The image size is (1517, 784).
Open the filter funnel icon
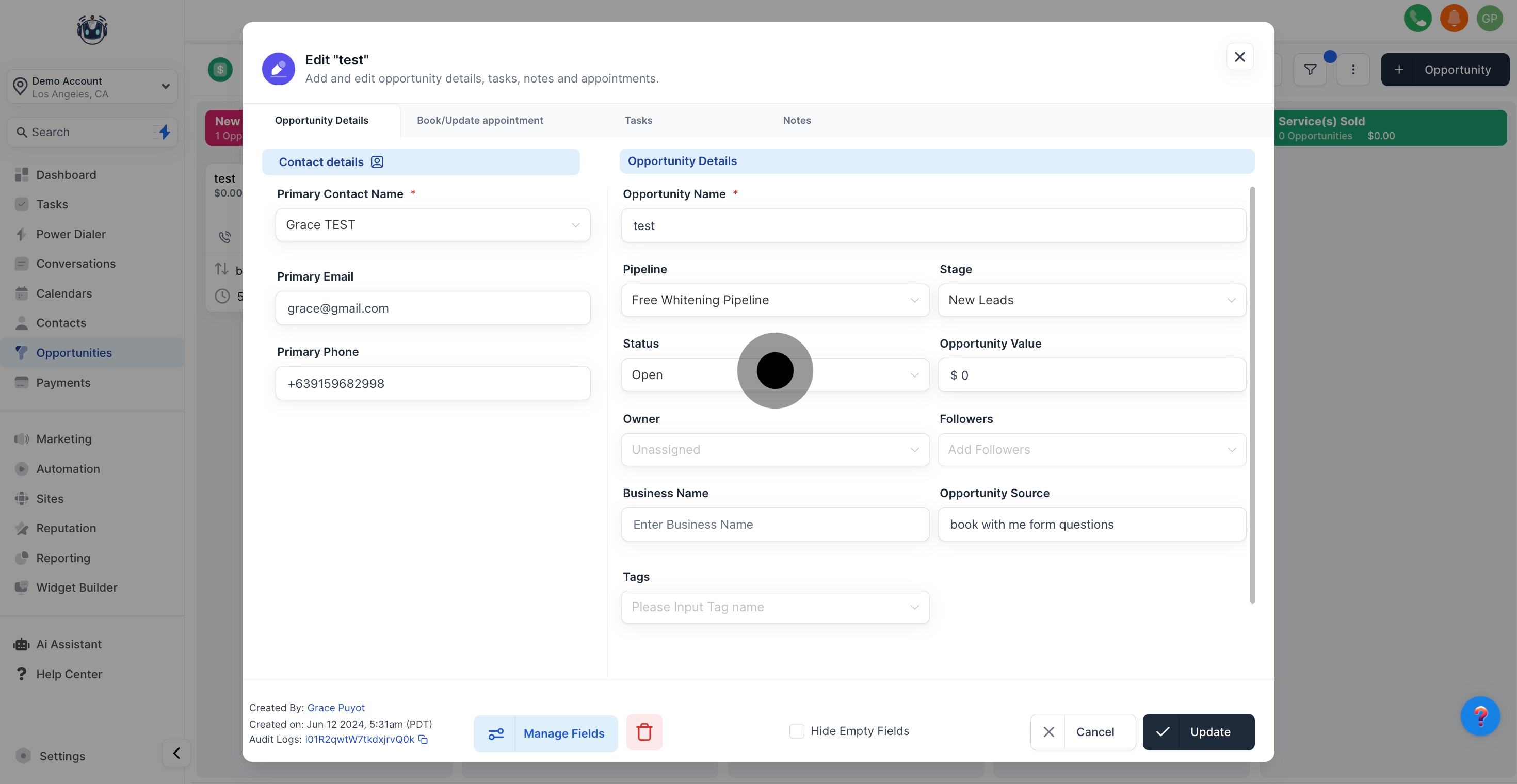[1310, 70]
